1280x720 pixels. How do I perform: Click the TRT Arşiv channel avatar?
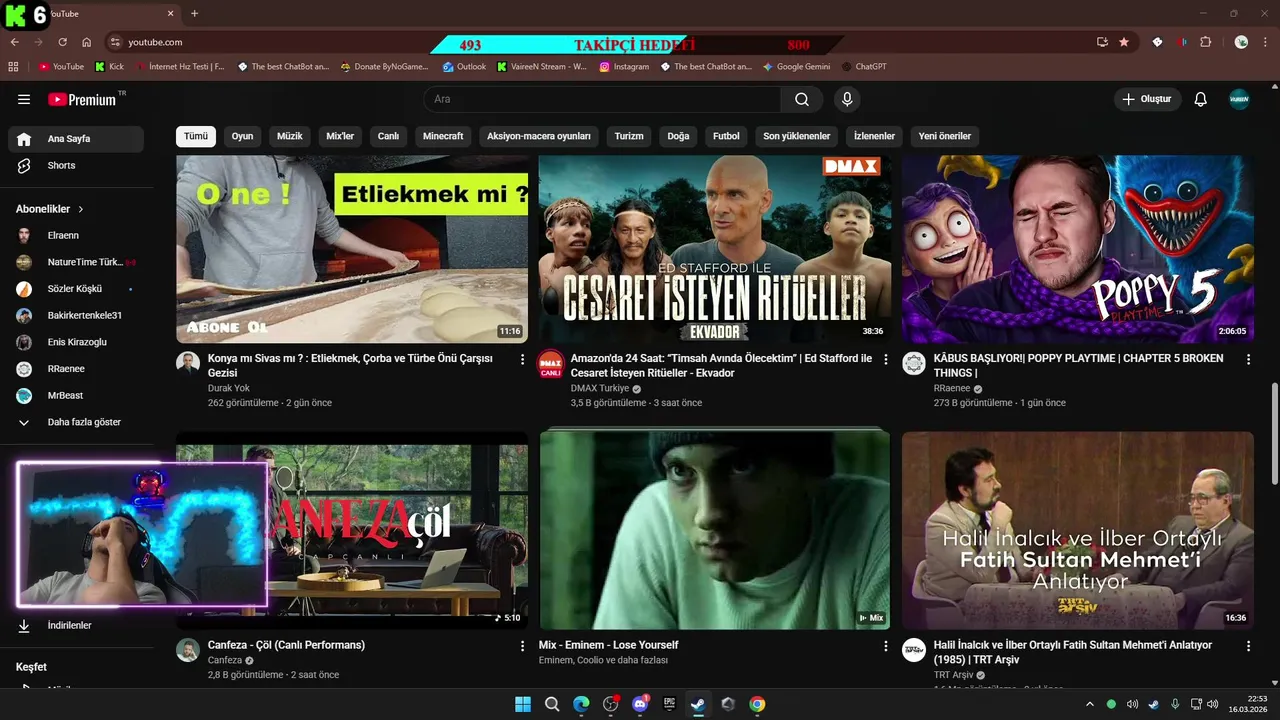point(914,650)
